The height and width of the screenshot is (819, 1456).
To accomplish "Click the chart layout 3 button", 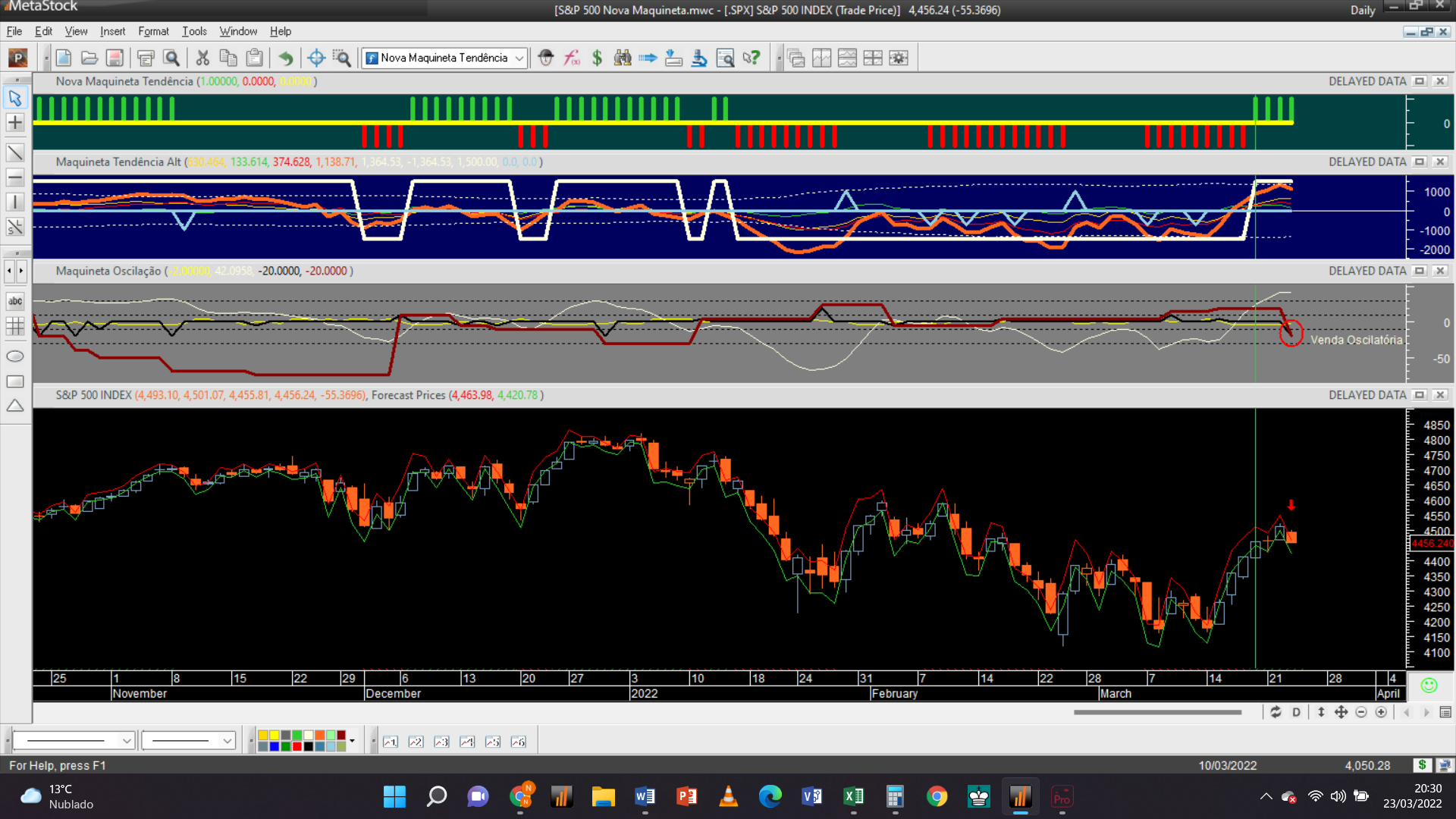I will click(441, 742).
